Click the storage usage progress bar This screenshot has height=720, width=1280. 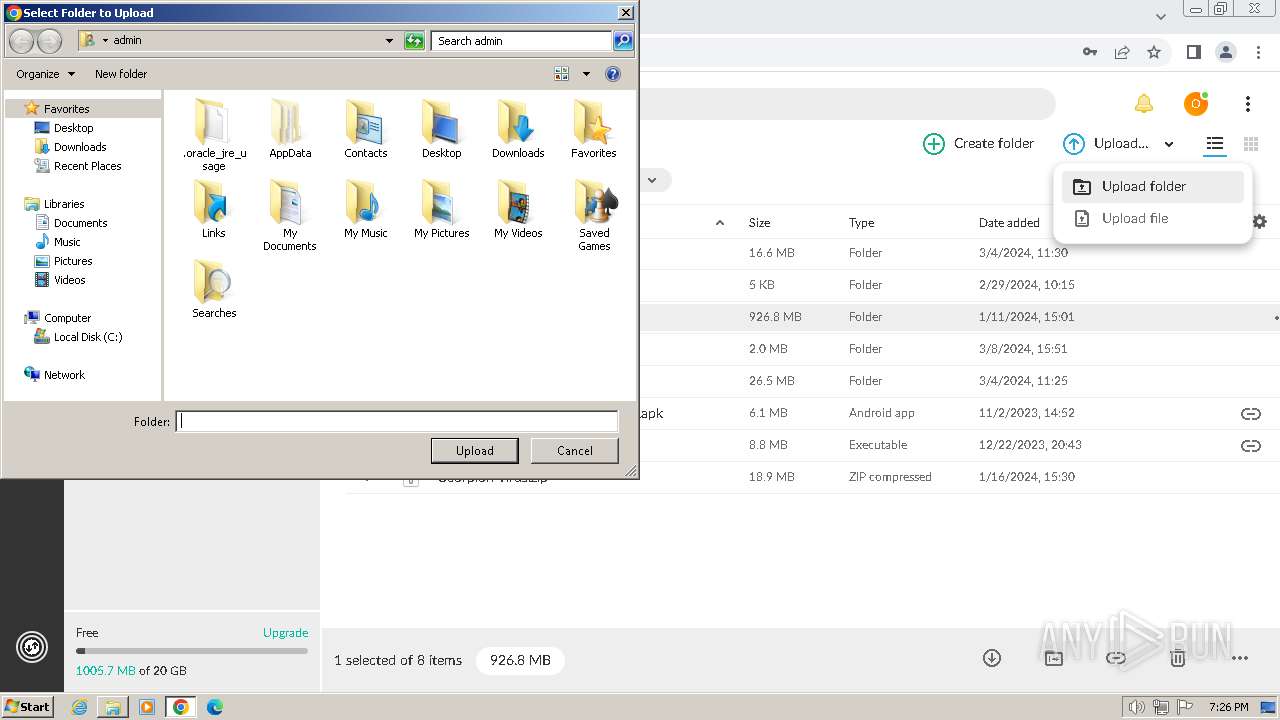pos(192,651)
